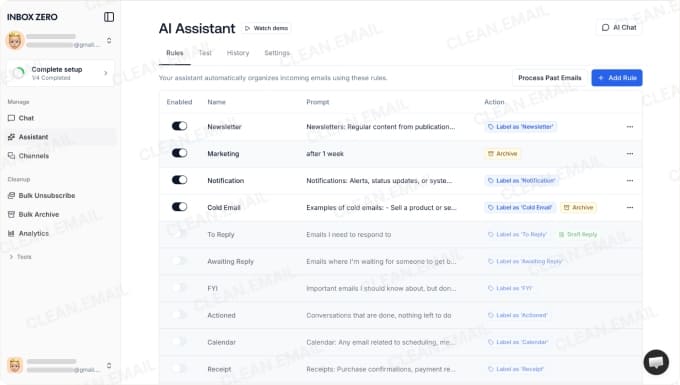Open more options for Notification rule
This screenshot has height=385, width=680.
(630, 180)
